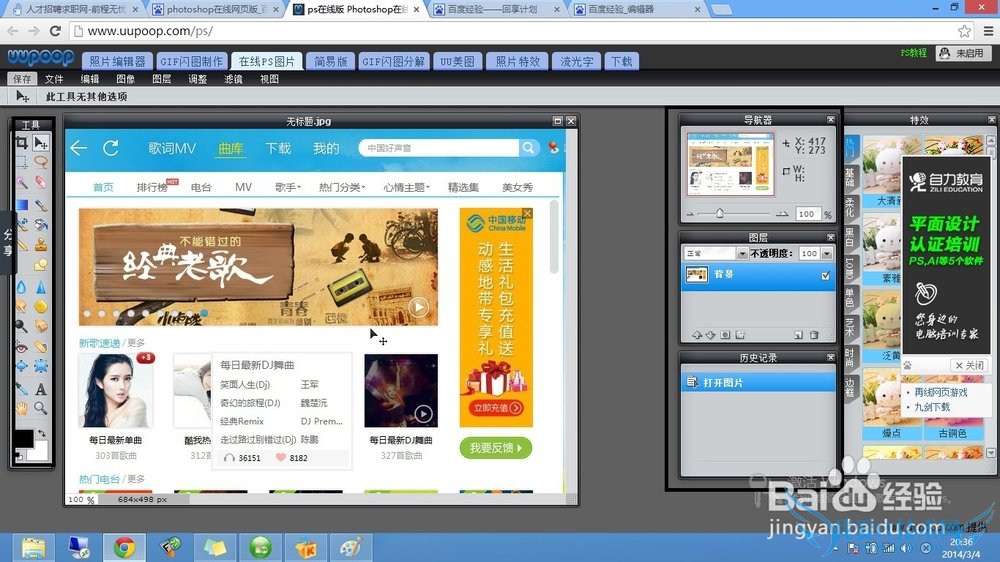Select the Hand pan tool
The image size is (1000, 562).
tap(21, 407)
